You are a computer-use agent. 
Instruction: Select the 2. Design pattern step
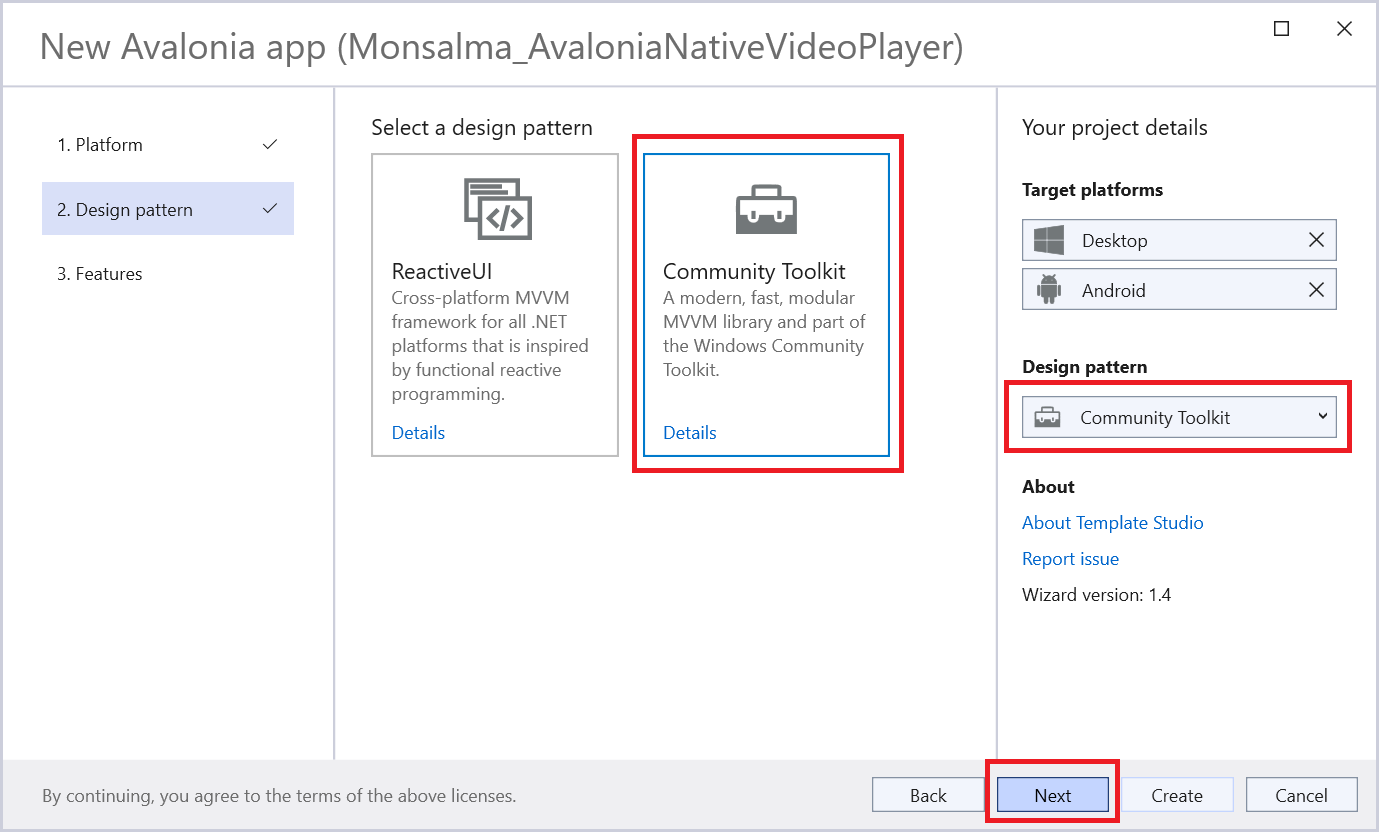tap(168, 209)
